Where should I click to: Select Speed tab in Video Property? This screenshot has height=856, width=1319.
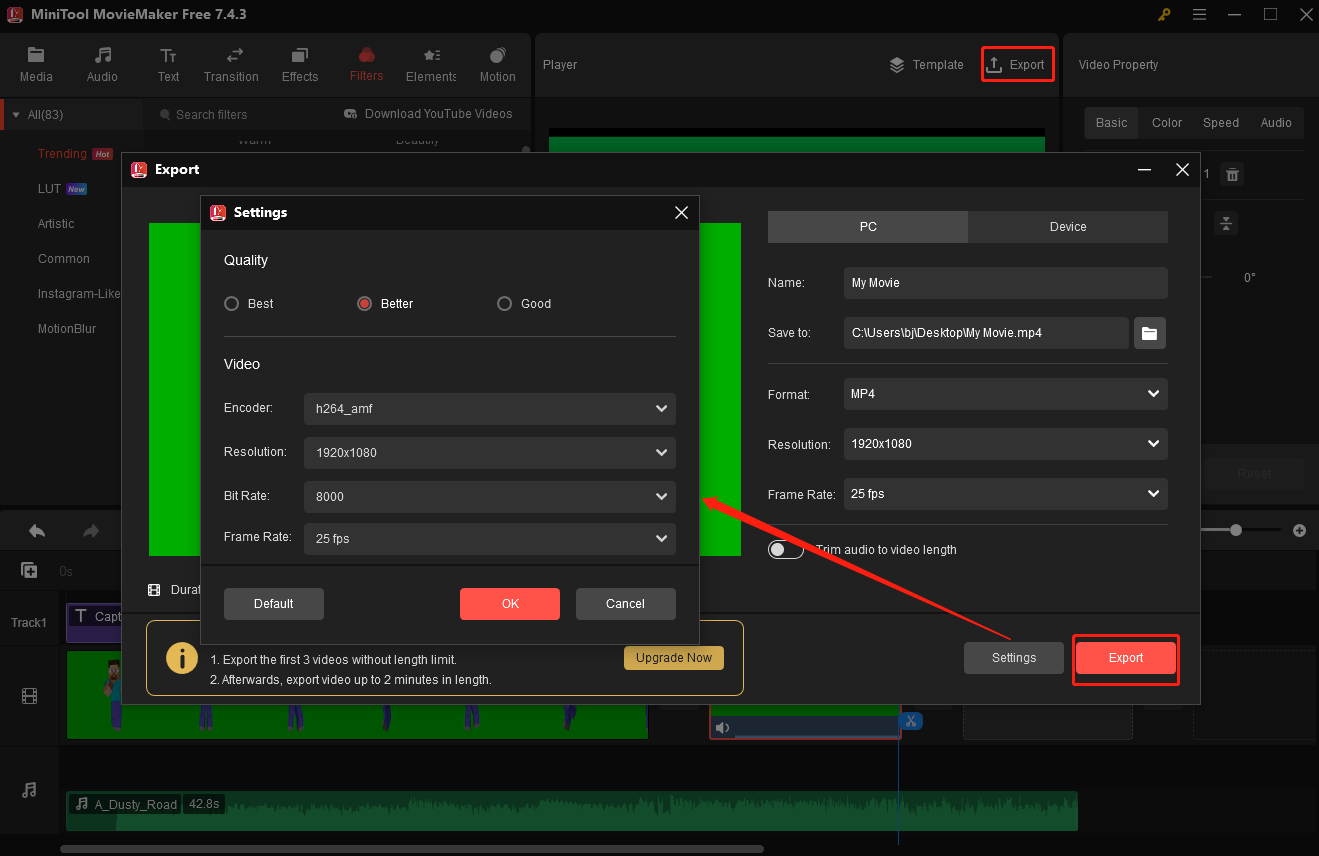tap(1221, 123)
